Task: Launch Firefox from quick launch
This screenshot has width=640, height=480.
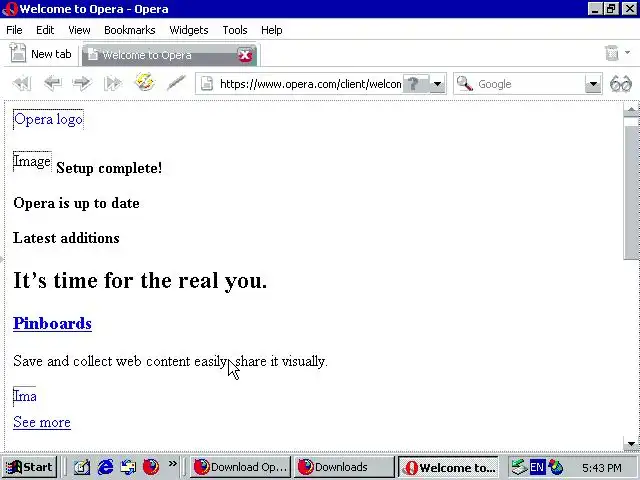Action: 151,467
